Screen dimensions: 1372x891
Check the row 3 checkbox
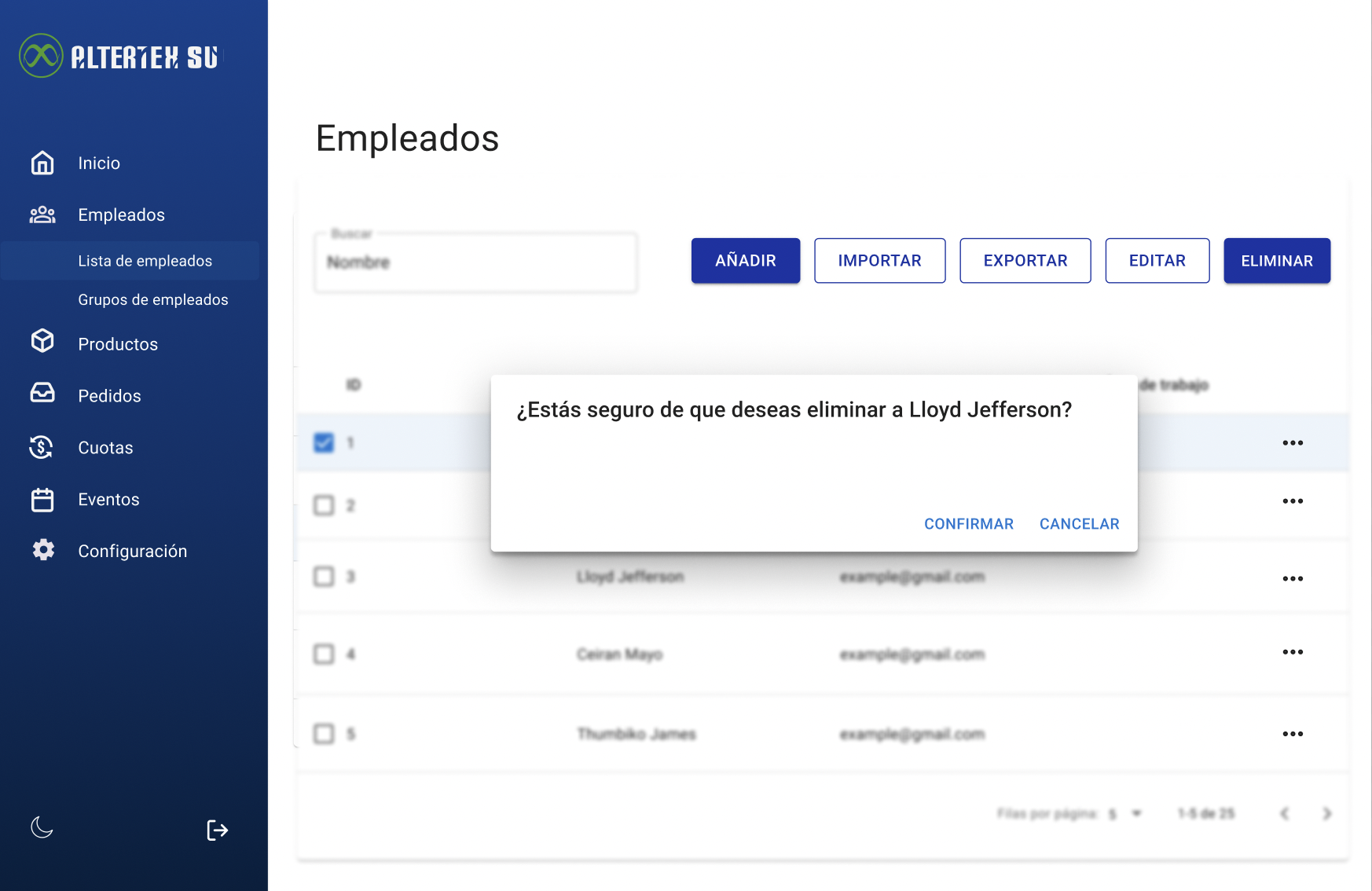[x=324, y=577]
